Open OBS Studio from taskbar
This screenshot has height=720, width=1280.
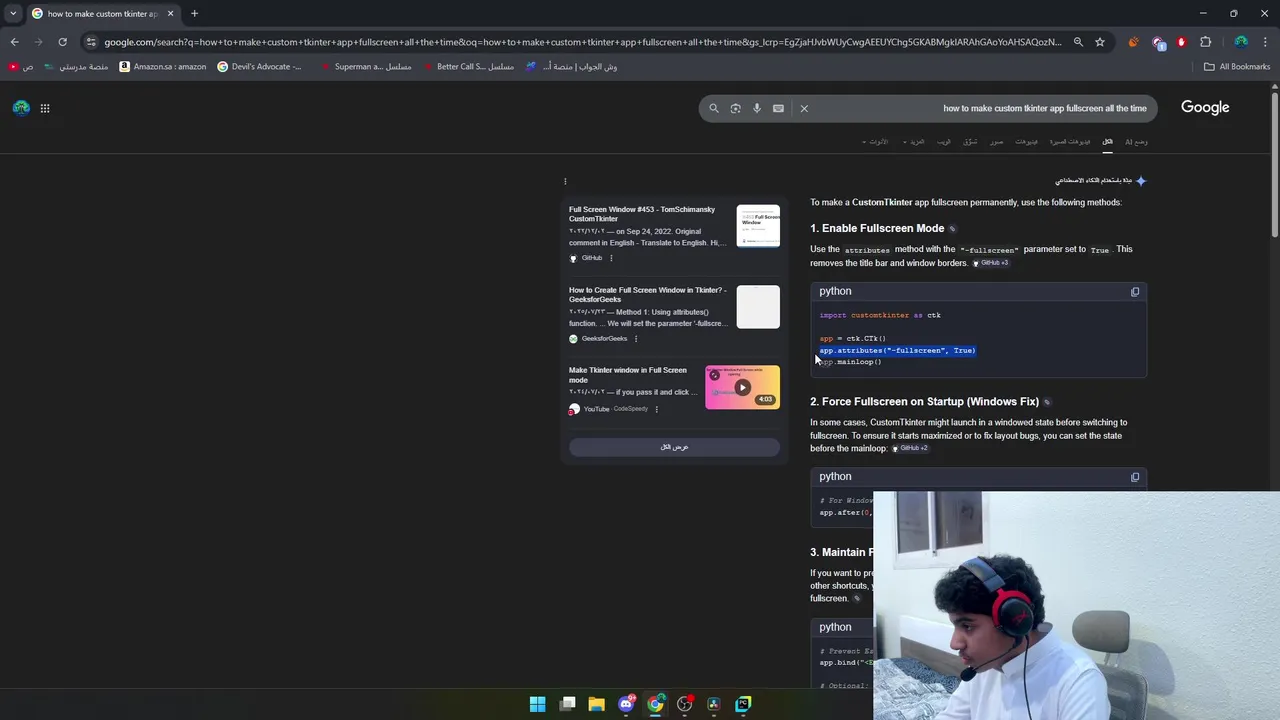[684, 704]
